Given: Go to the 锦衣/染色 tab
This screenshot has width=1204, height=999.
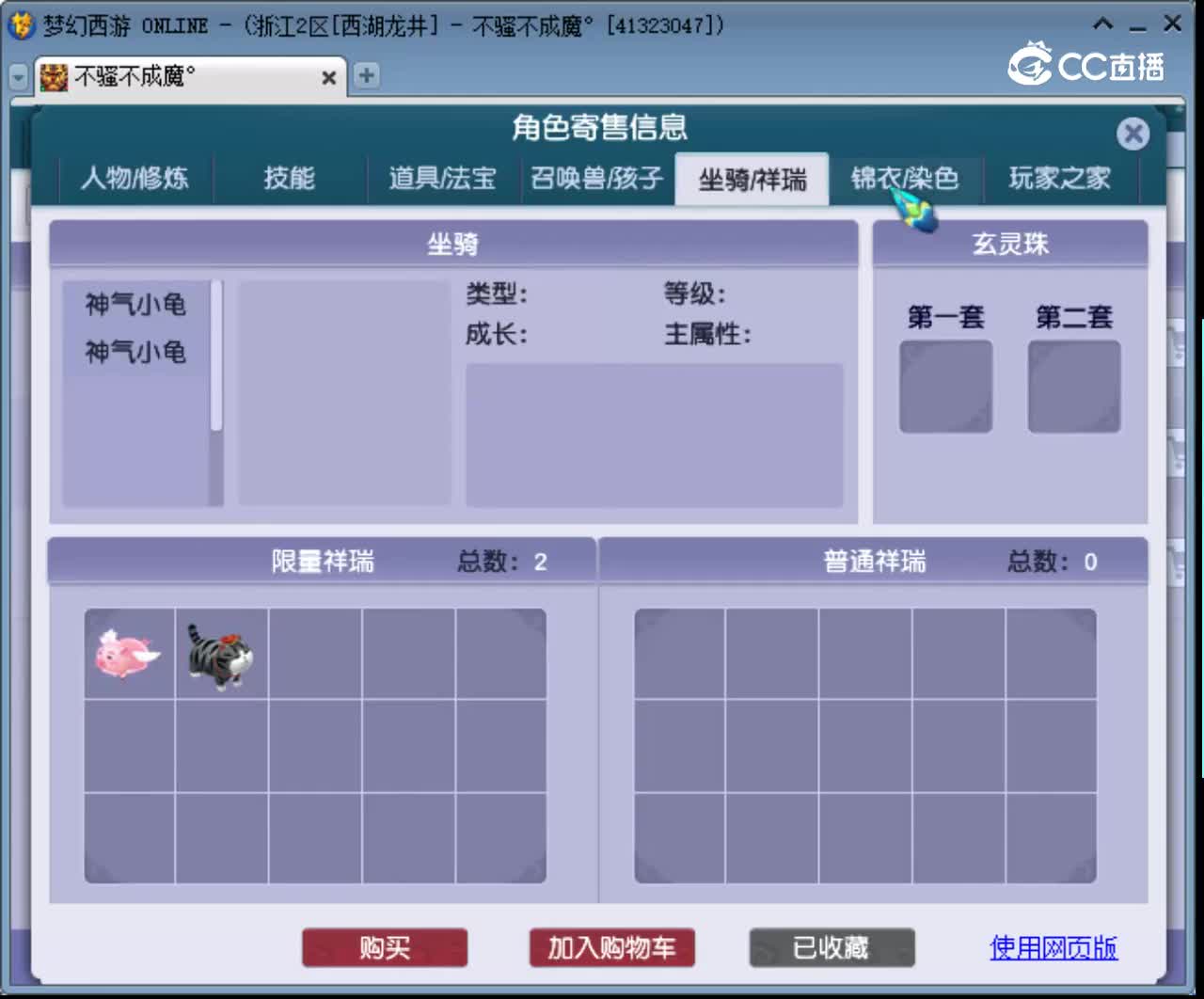Looking at the screenshot, I should click(x=905, y=178).
